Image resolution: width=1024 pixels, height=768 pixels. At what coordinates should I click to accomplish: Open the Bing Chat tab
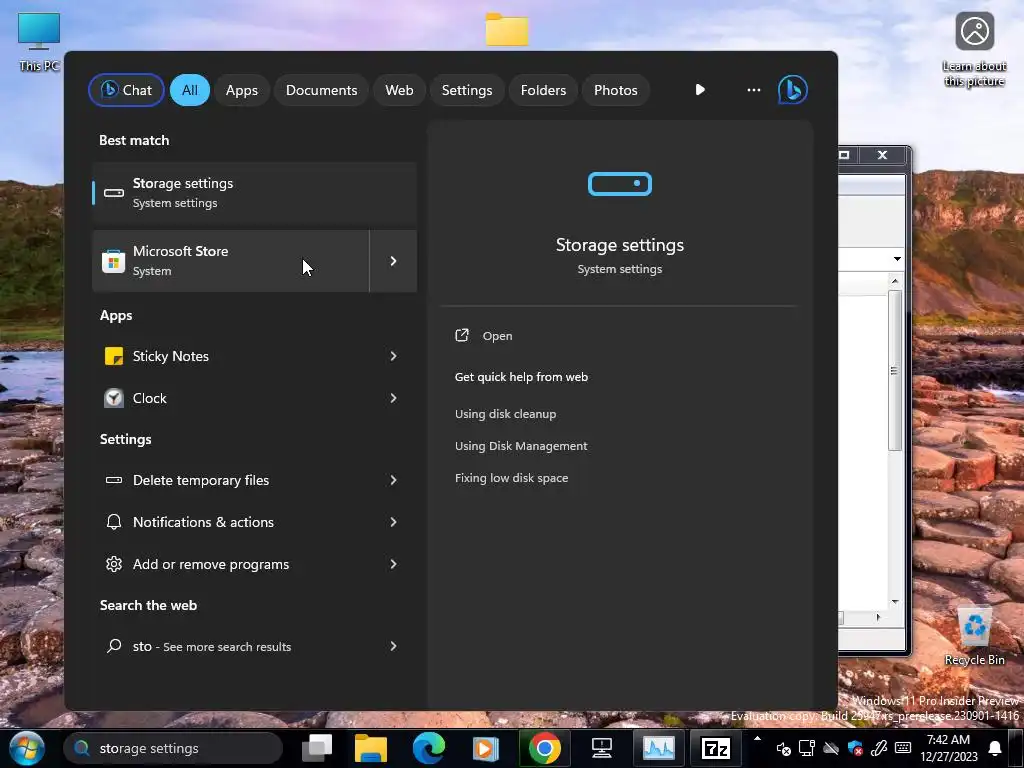(126, 90)
